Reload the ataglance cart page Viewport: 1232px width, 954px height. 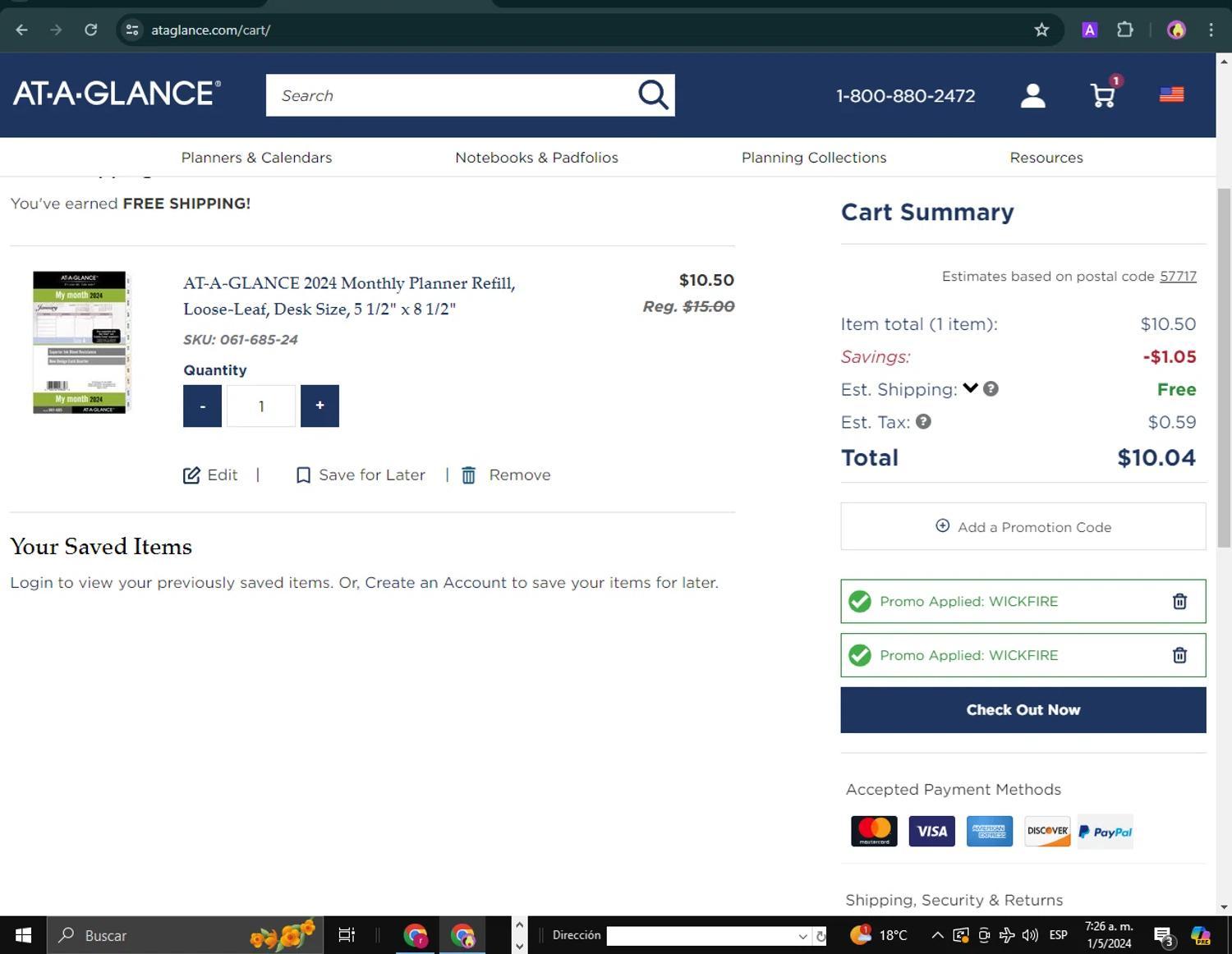tap(91, 30)
